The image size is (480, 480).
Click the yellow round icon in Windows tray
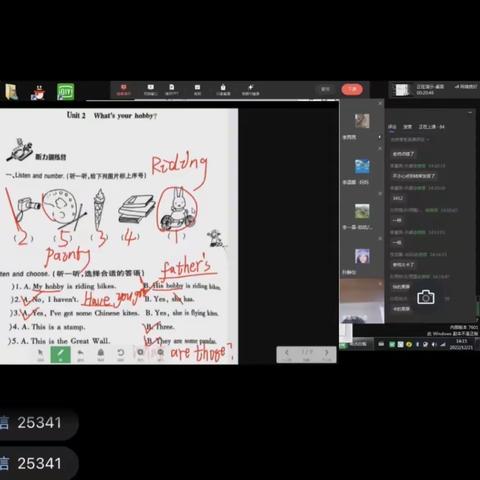(x=409, y=344)
